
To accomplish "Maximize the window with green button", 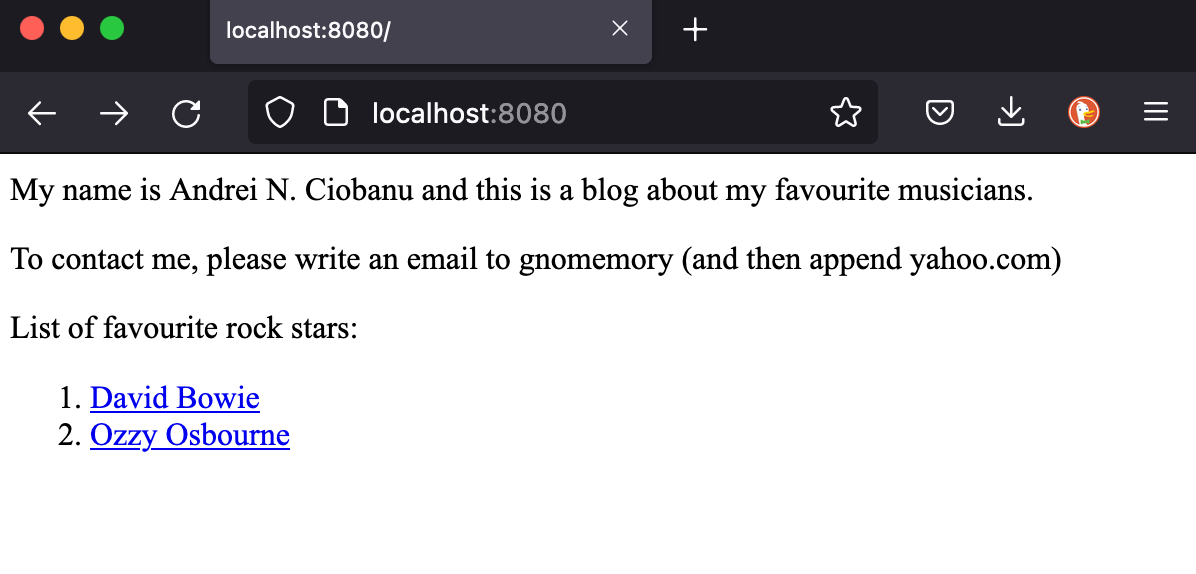I will pyautogui.click(x=112, y=29).
